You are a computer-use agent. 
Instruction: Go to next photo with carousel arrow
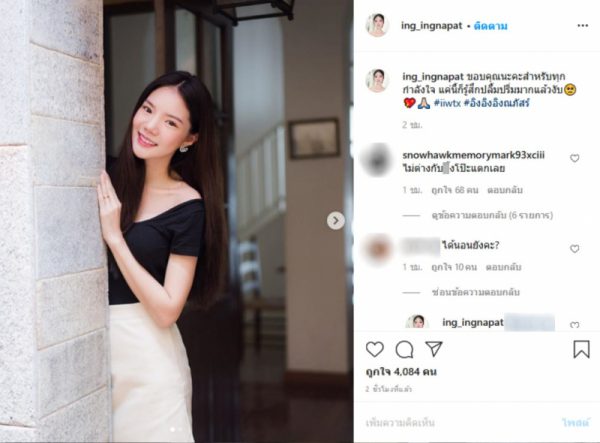click(x=336, y=221)
